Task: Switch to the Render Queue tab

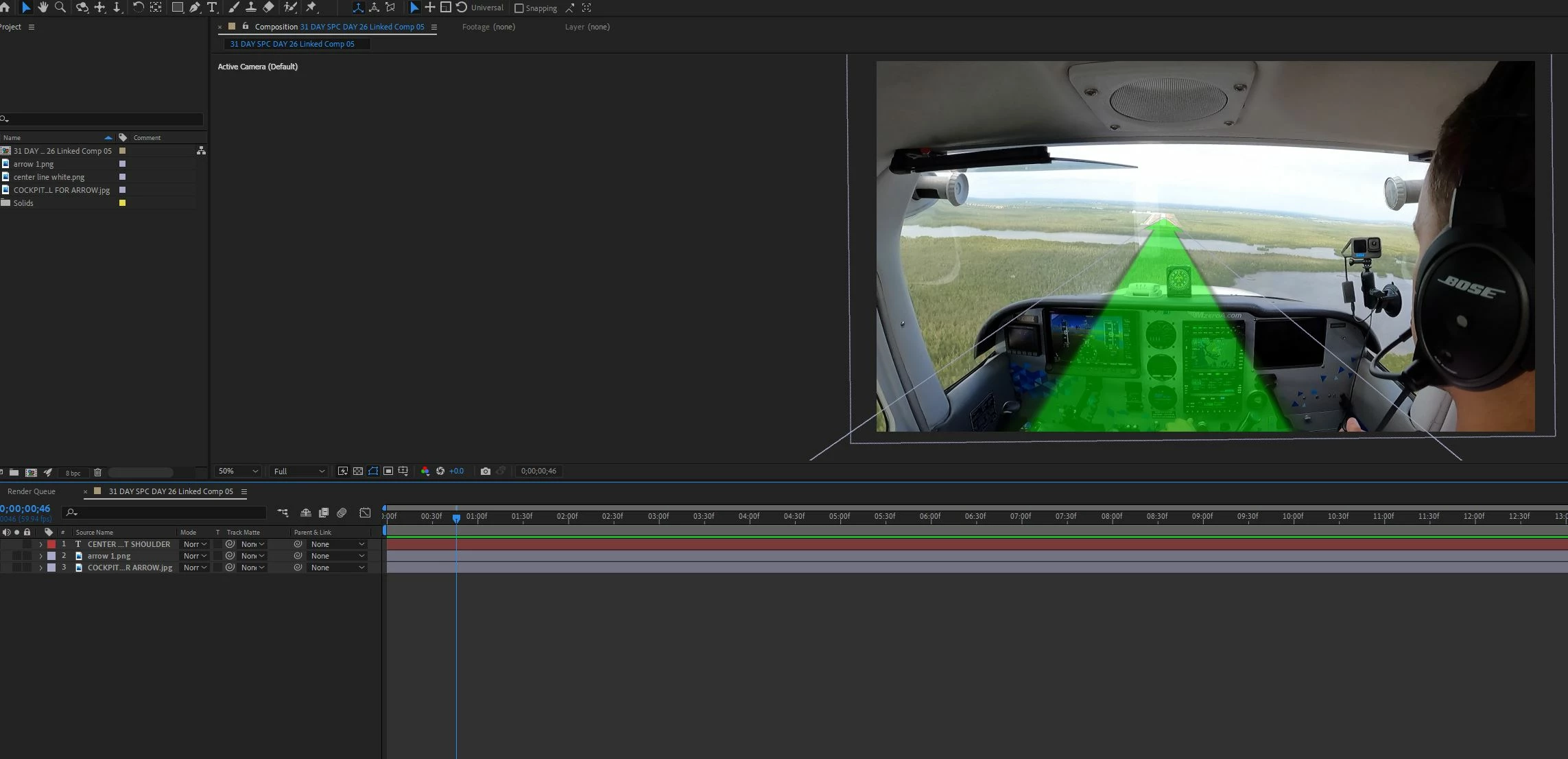Action: [x=32, y=491]
